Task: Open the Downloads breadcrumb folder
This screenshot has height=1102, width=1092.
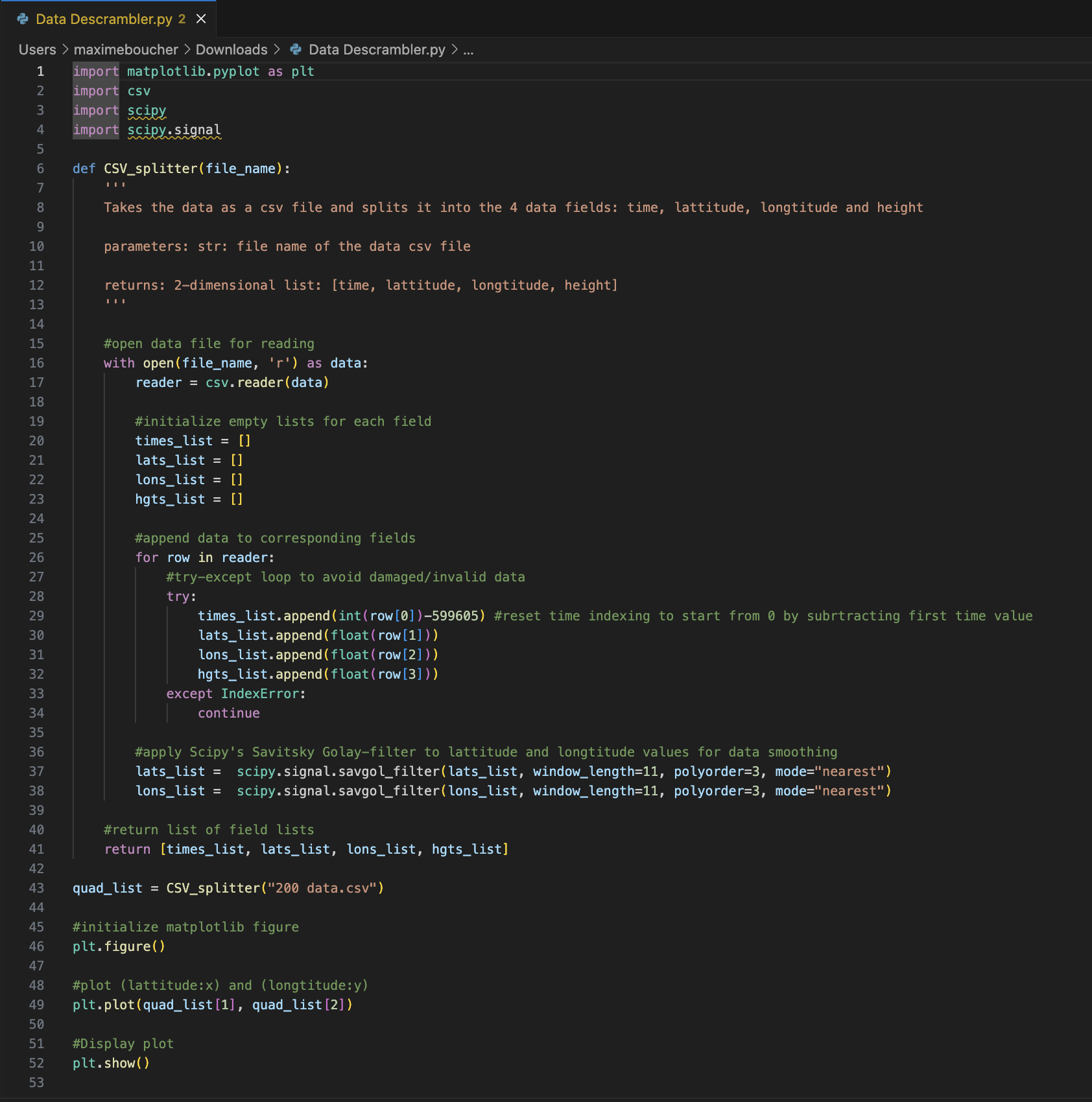Action: (231, 50)
